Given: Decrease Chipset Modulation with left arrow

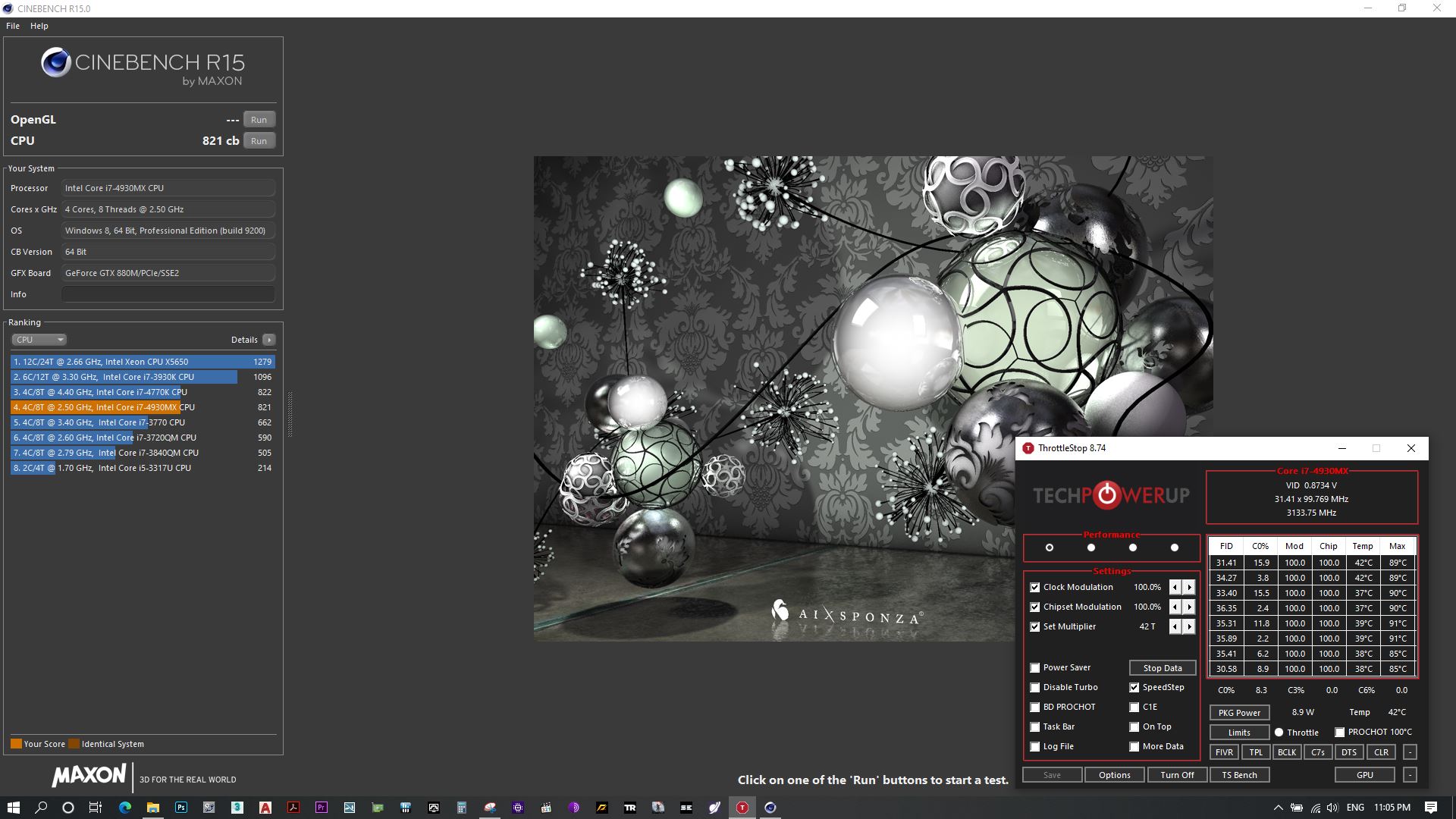Looking at the screenshot, I should pyautogui.click(x=1175, y=607).
